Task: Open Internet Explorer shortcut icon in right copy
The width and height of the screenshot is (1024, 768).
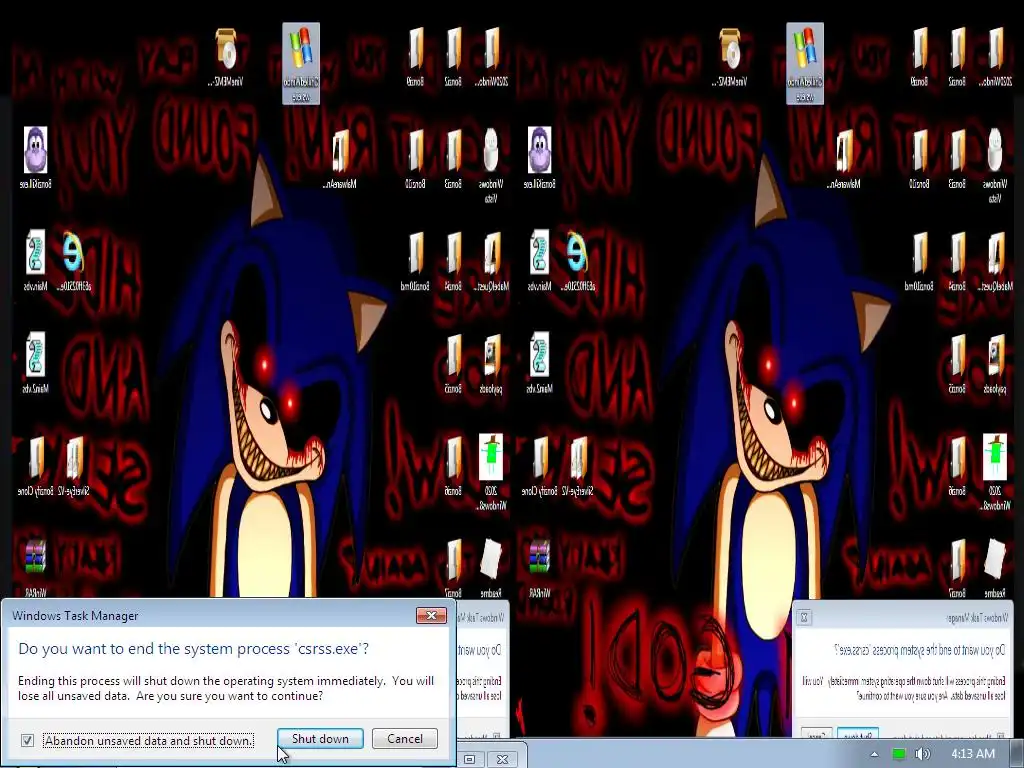Action: click(x=577, y=260)
